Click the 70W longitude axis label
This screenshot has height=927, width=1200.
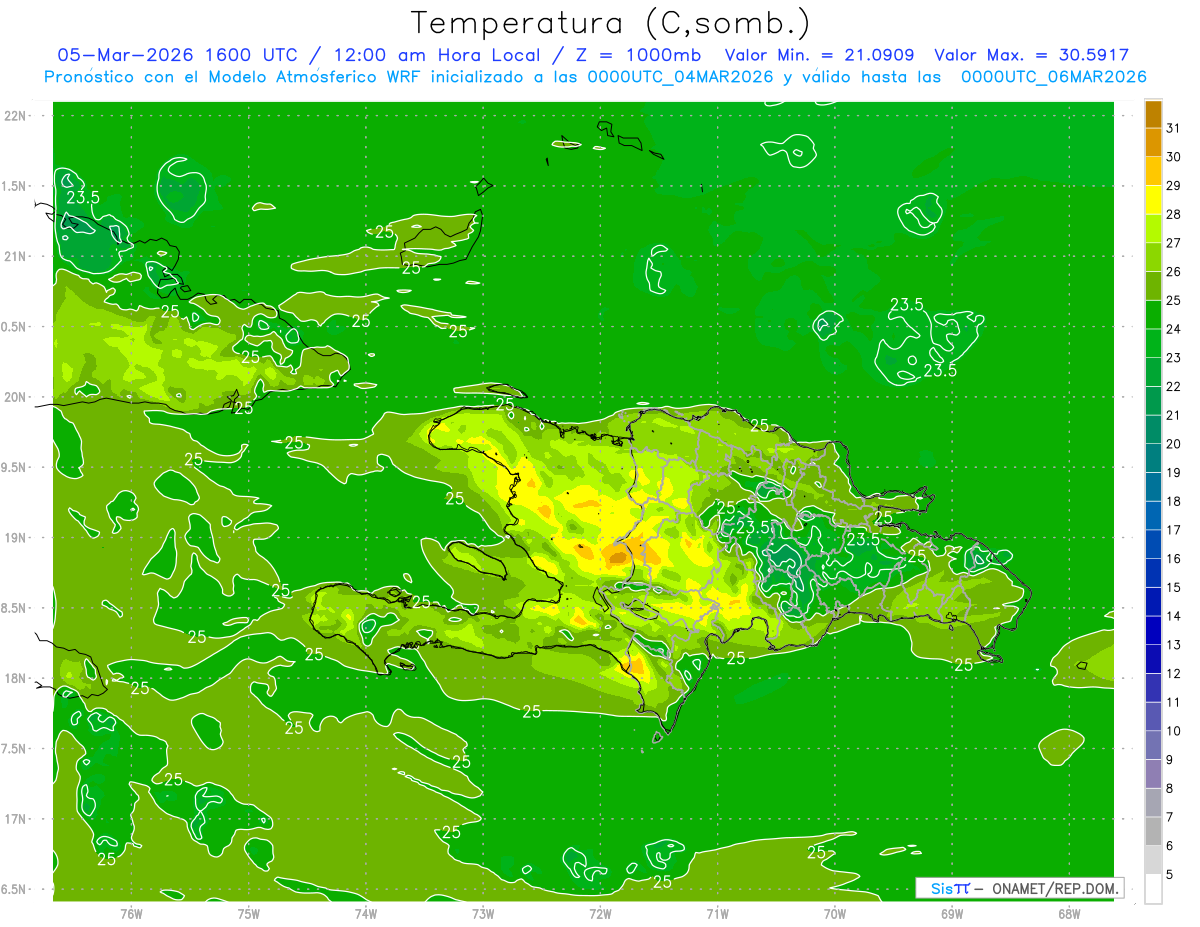point(835,914)
